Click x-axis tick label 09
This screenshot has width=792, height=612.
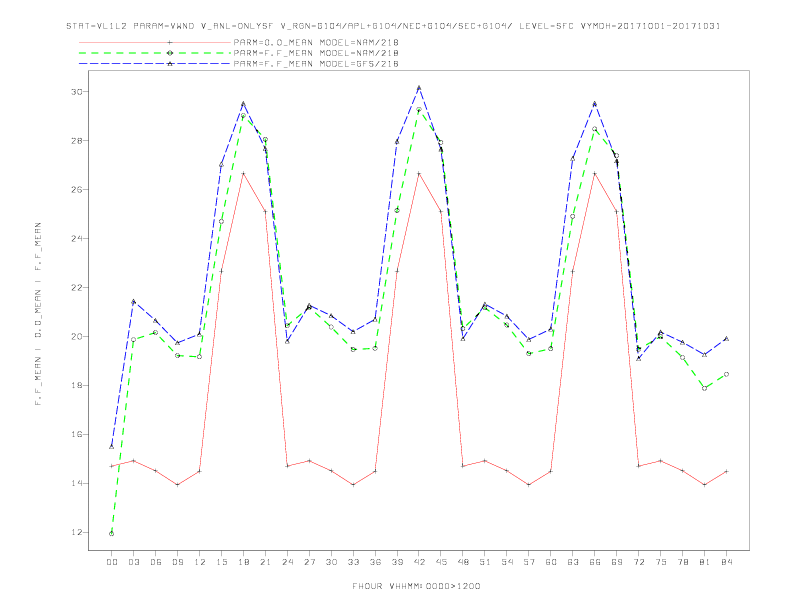[x=177, y=562]
